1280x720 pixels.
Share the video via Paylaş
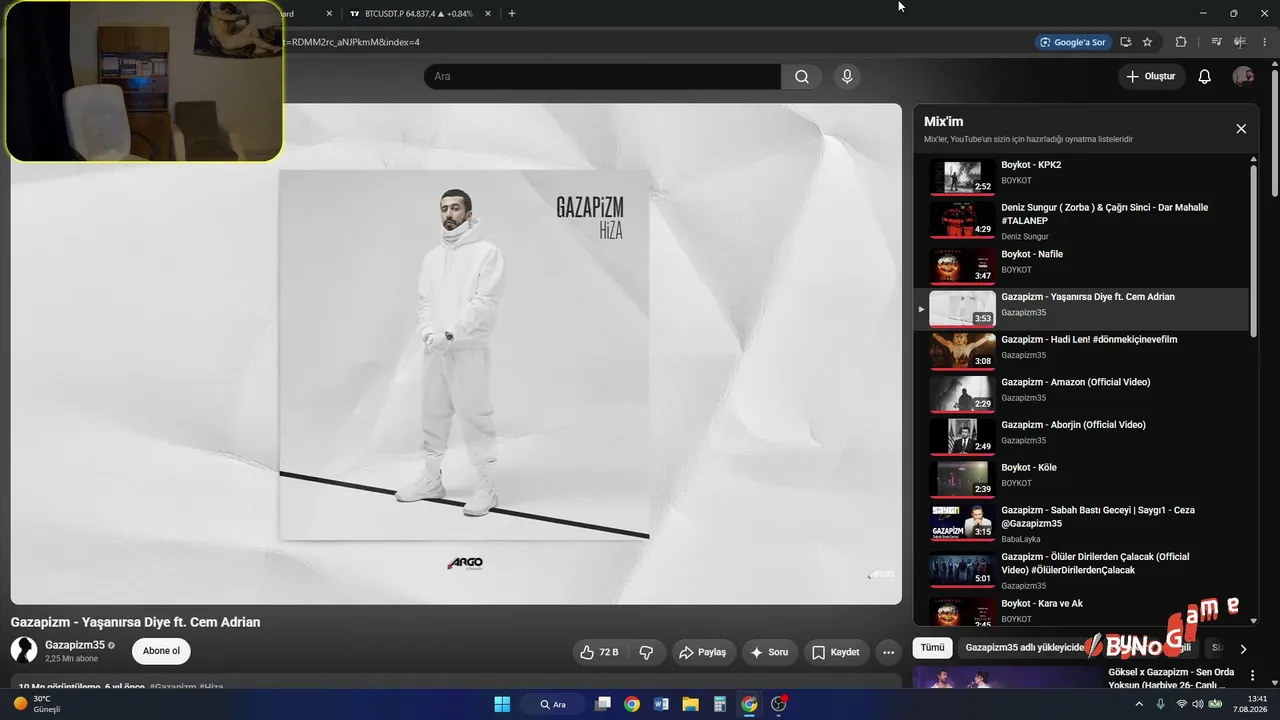pyautogui.click(x=703, y=652)
